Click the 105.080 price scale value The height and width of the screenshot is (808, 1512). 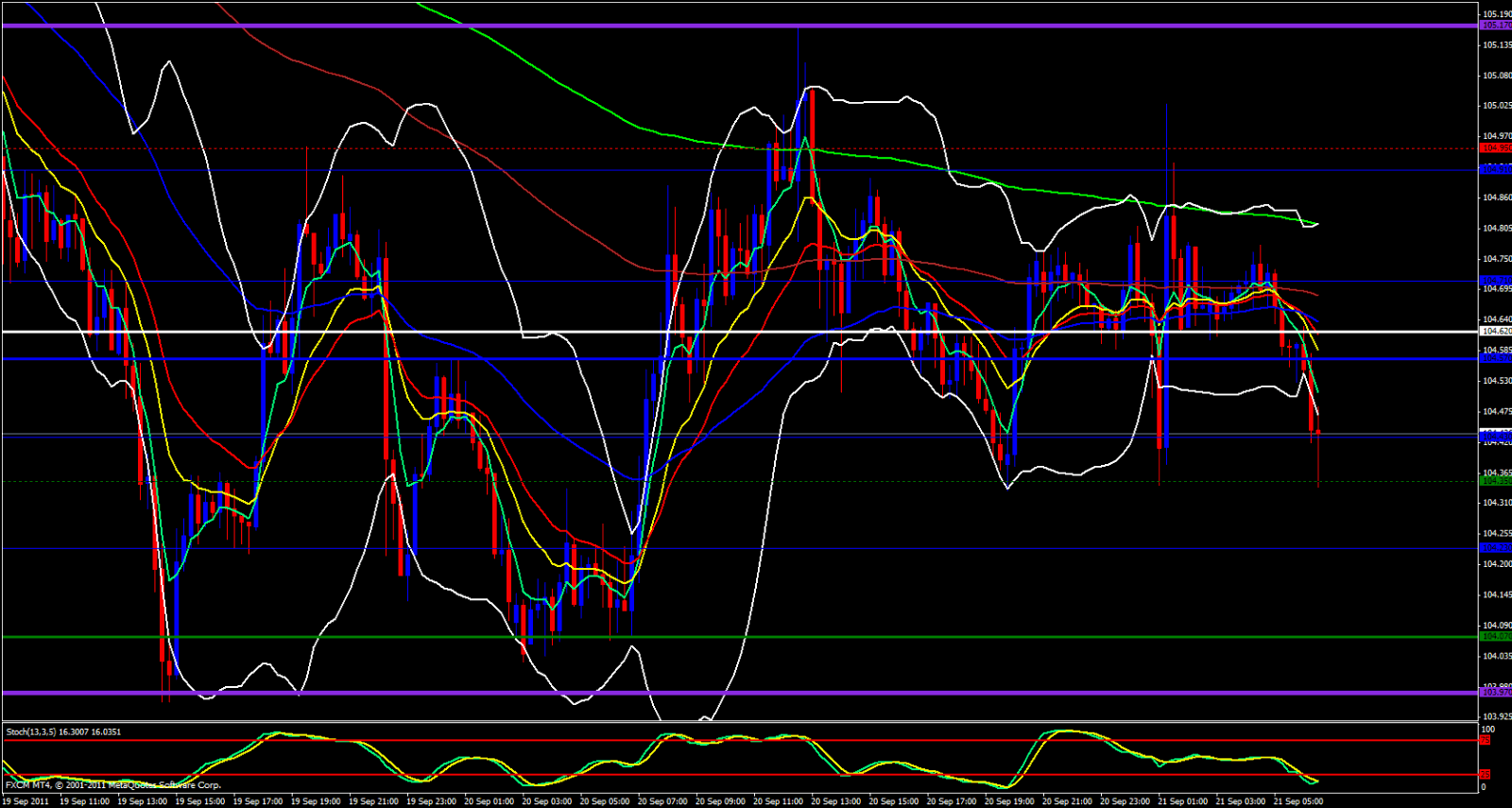point(1496,76)
